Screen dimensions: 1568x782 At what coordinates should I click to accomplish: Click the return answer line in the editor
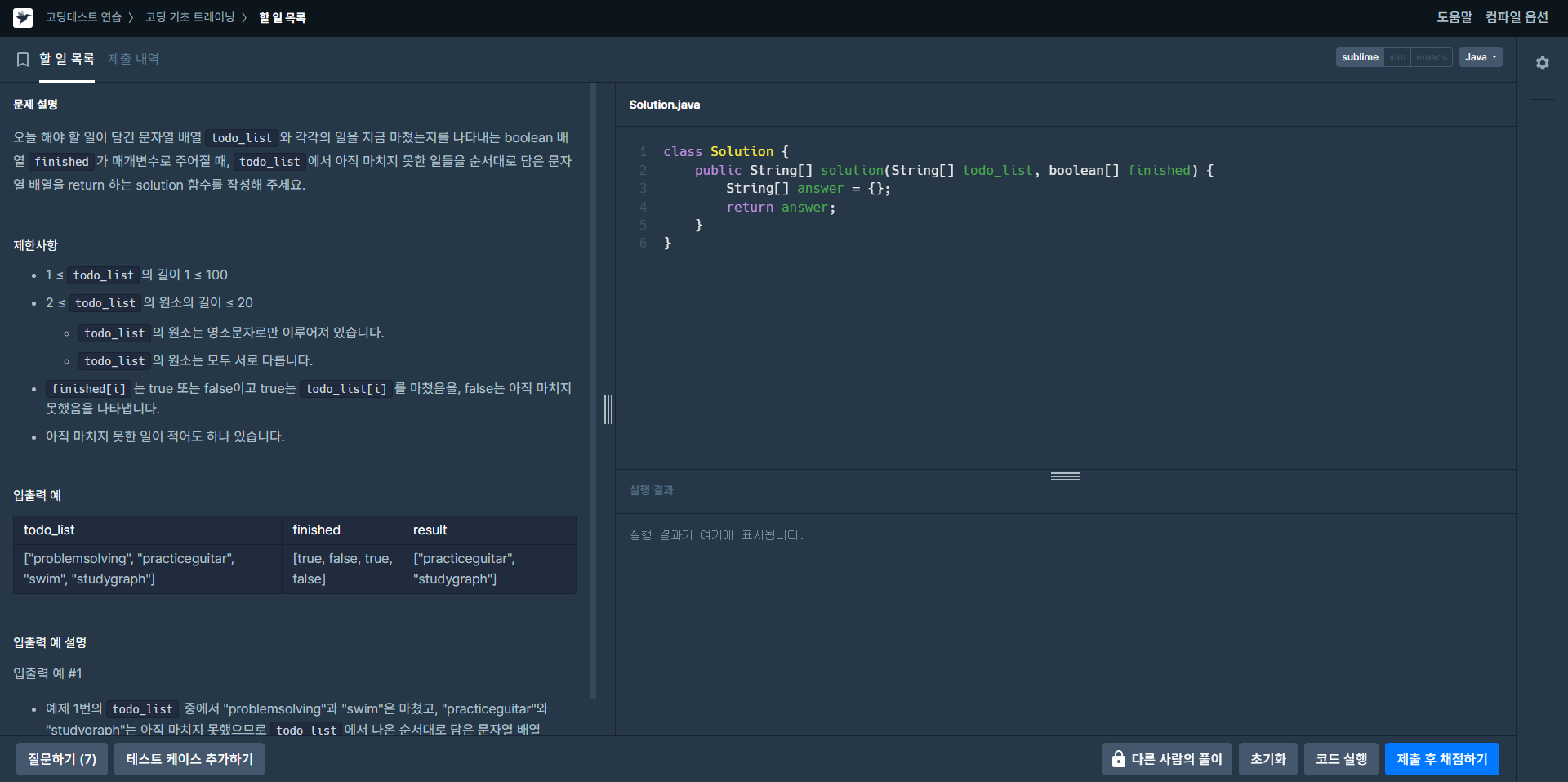(781, 208)
